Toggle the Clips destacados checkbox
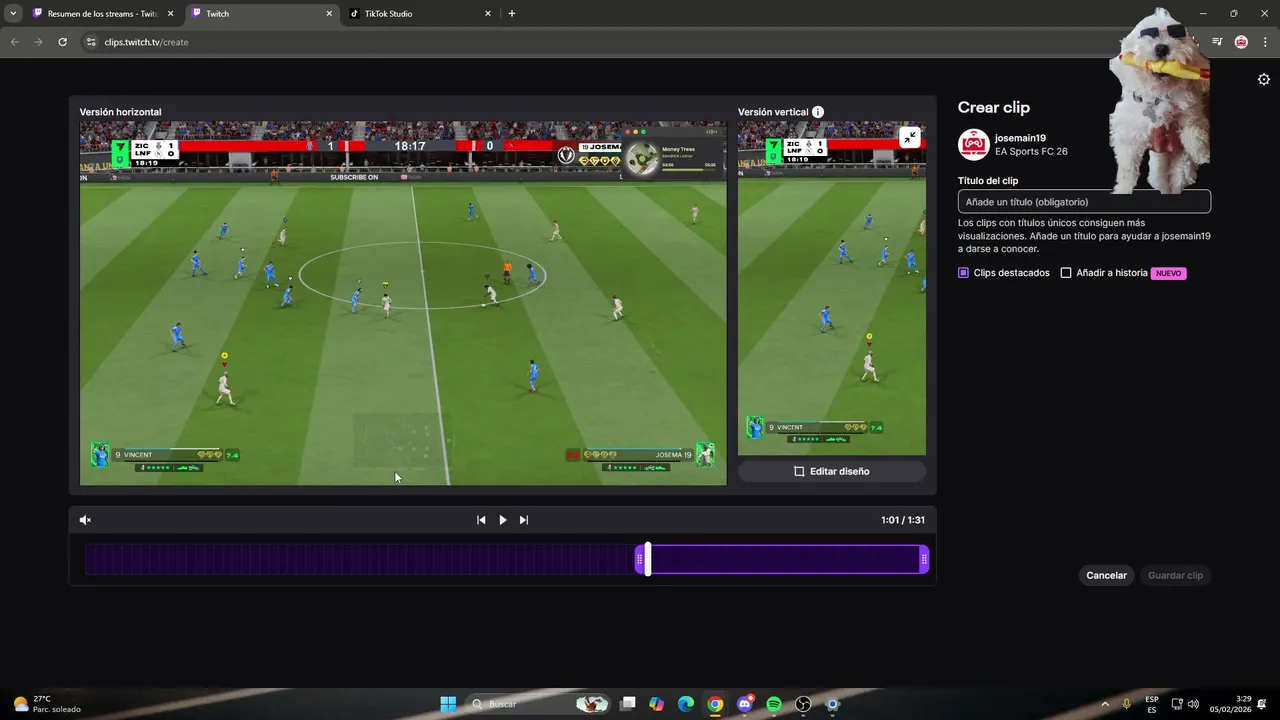Image resolution: width=1280 pixels, height=720 pixels. click(963, 273)
